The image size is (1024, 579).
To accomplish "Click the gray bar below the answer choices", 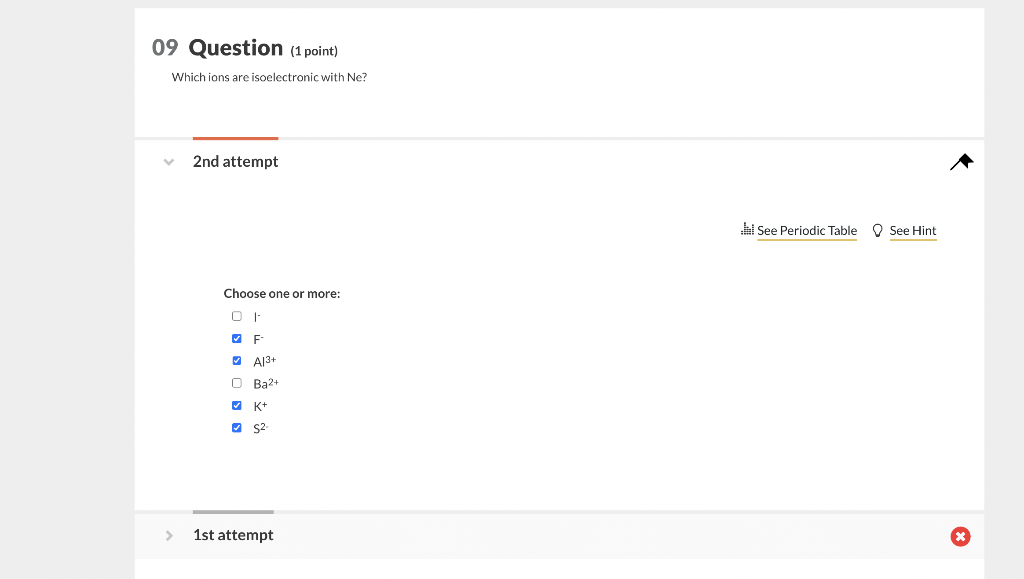I will pyautogui.click(x=232, y=512).
